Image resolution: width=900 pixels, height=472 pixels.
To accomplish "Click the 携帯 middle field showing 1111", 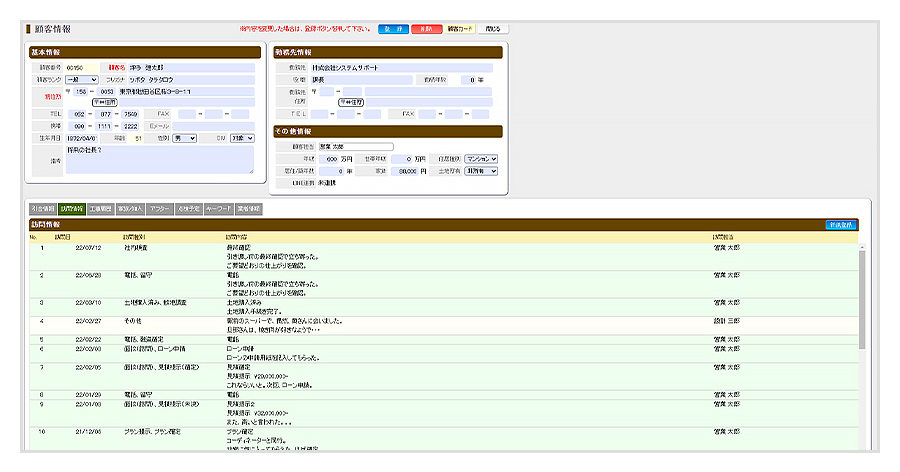I will point(103,126).
